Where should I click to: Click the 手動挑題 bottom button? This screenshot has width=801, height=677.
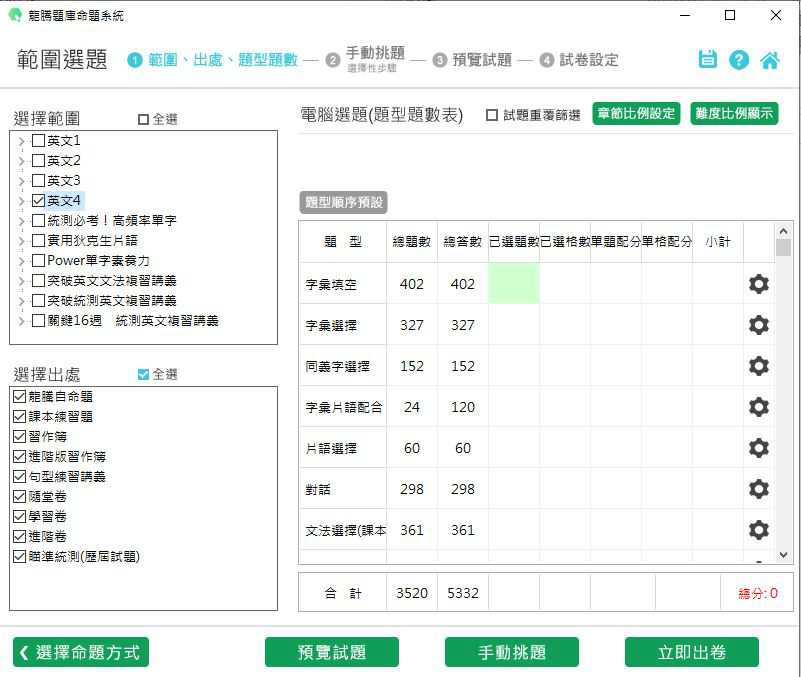511,652
